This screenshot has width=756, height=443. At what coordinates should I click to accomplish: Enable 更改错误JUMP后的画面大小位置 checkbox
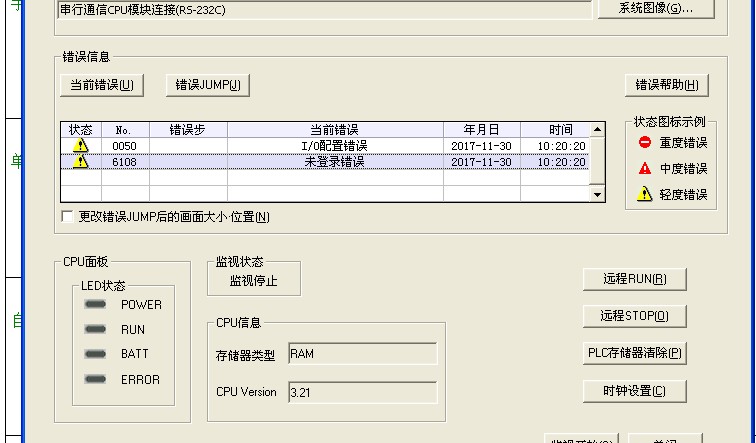(67, 217)
